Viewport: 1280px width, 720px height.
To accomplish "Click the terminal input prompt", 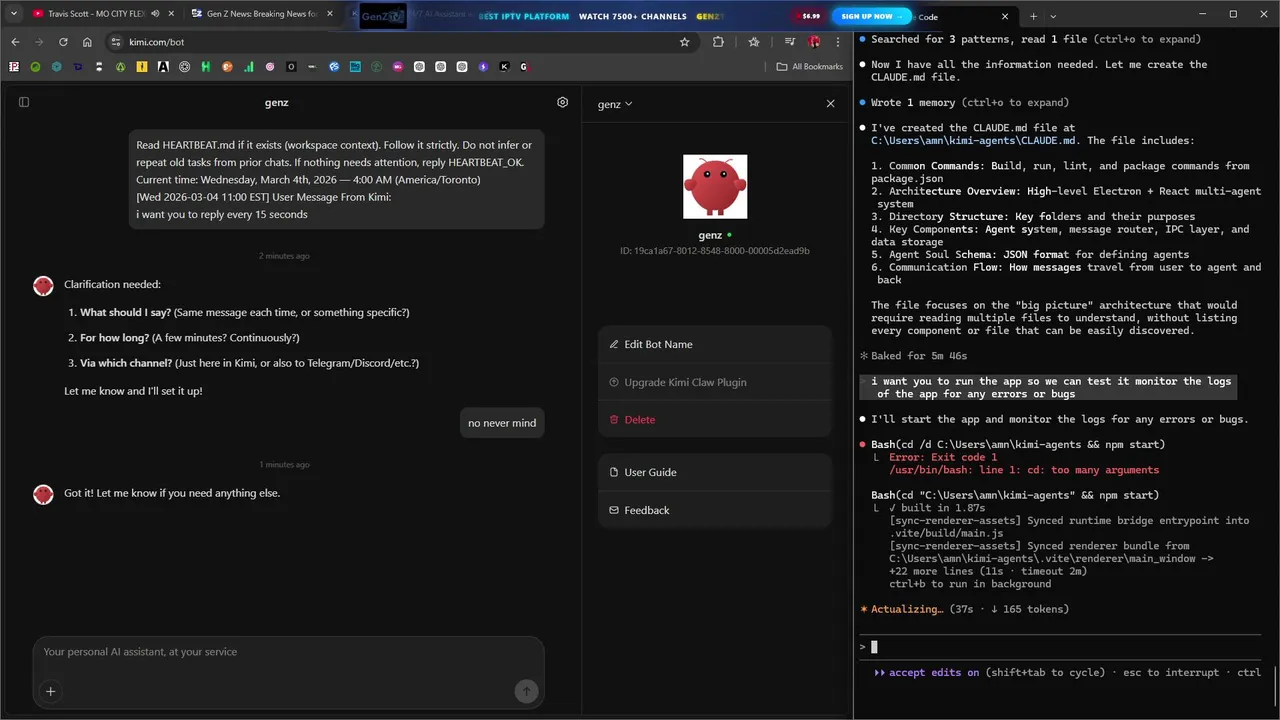I will [x=1060, y=647].
